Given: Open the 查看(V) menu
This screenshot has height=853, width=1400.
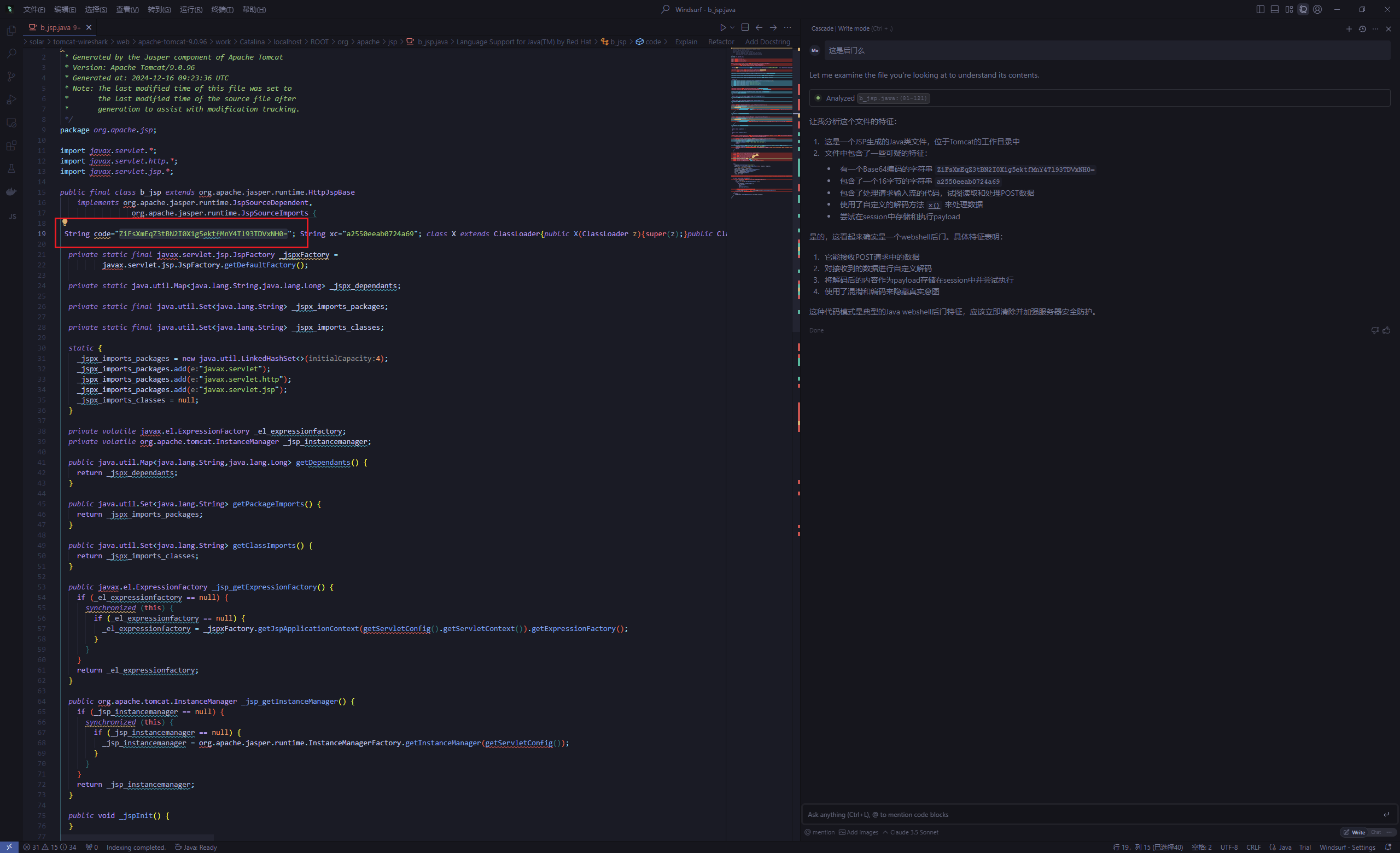Looking at the screenshot, I should pyautogui.click(x=127, y=9).
